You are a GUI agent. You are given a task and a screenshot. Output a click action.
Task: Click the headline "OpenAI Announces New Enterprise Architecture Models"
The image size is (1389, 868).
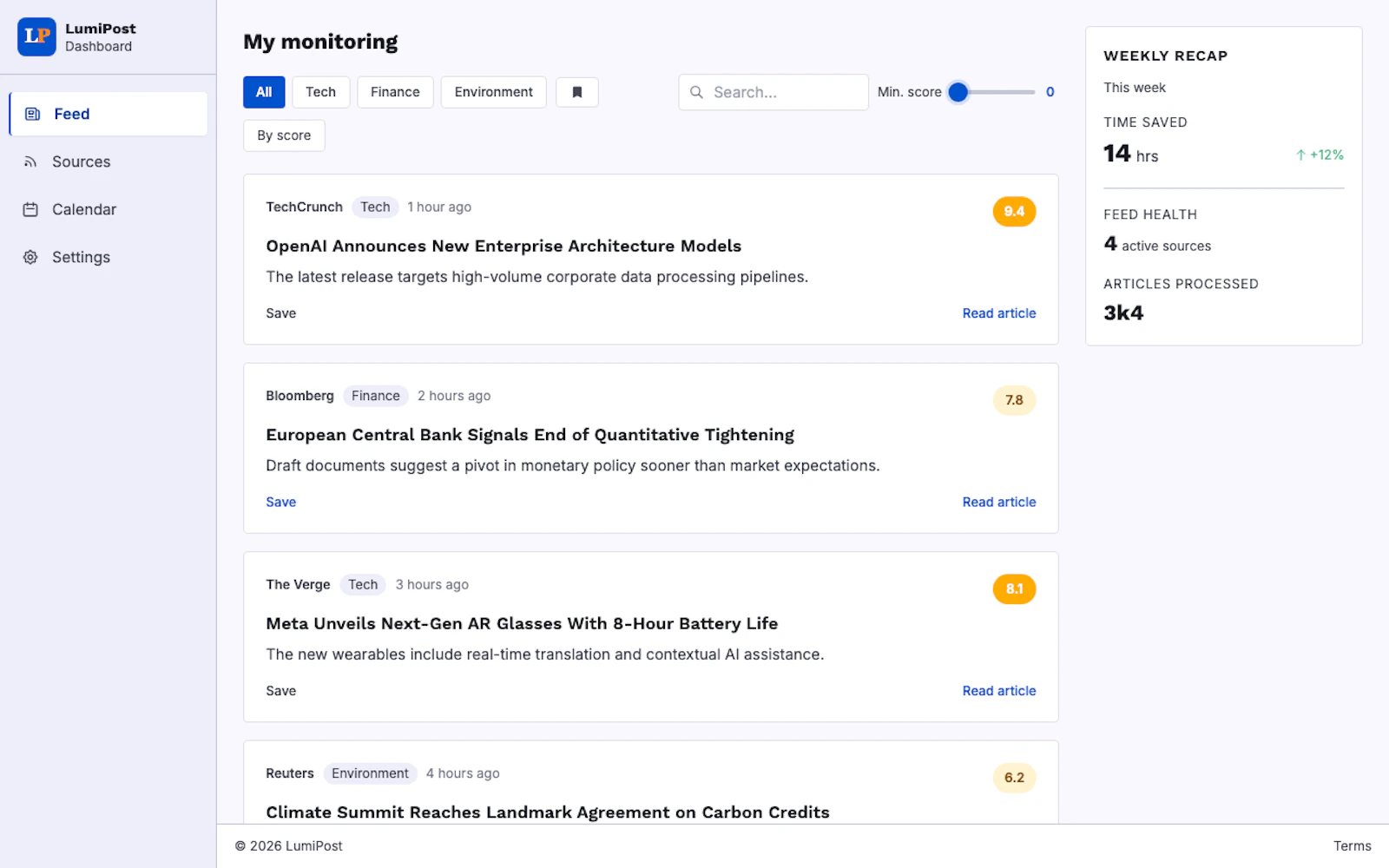click(x=504, y=246)
